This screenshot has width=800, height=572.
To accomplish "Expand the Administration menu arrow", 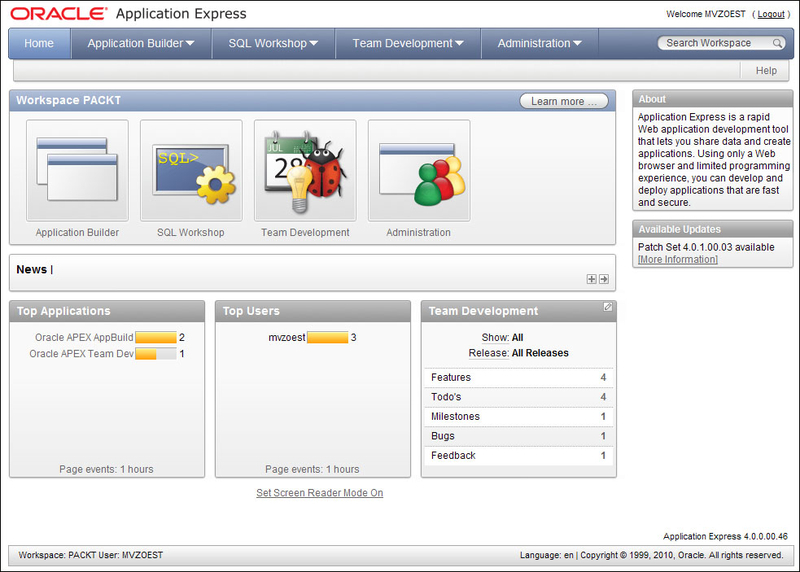I will click(x=577, y=44).
